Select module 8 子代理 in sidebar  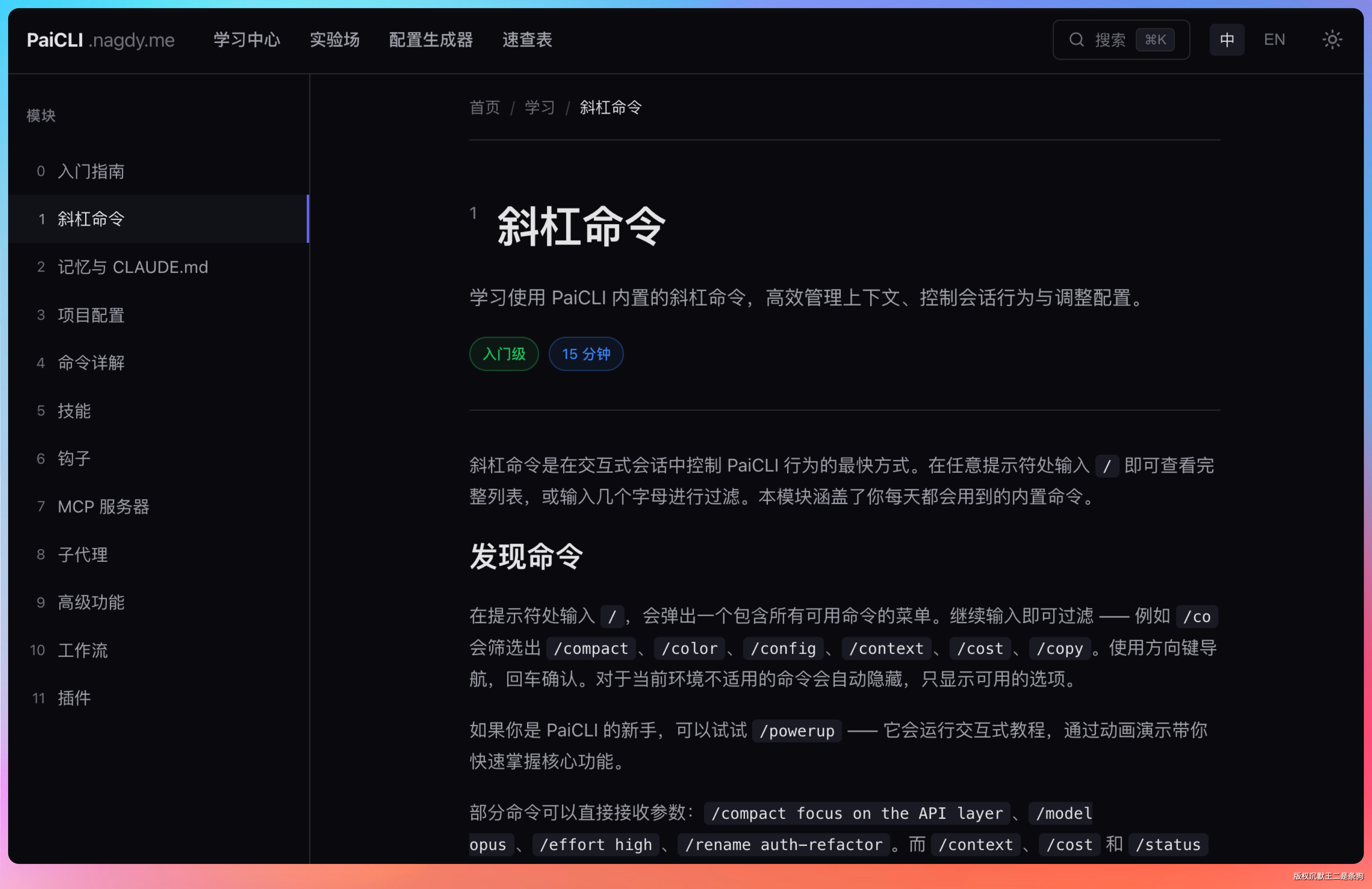(159, 555)
